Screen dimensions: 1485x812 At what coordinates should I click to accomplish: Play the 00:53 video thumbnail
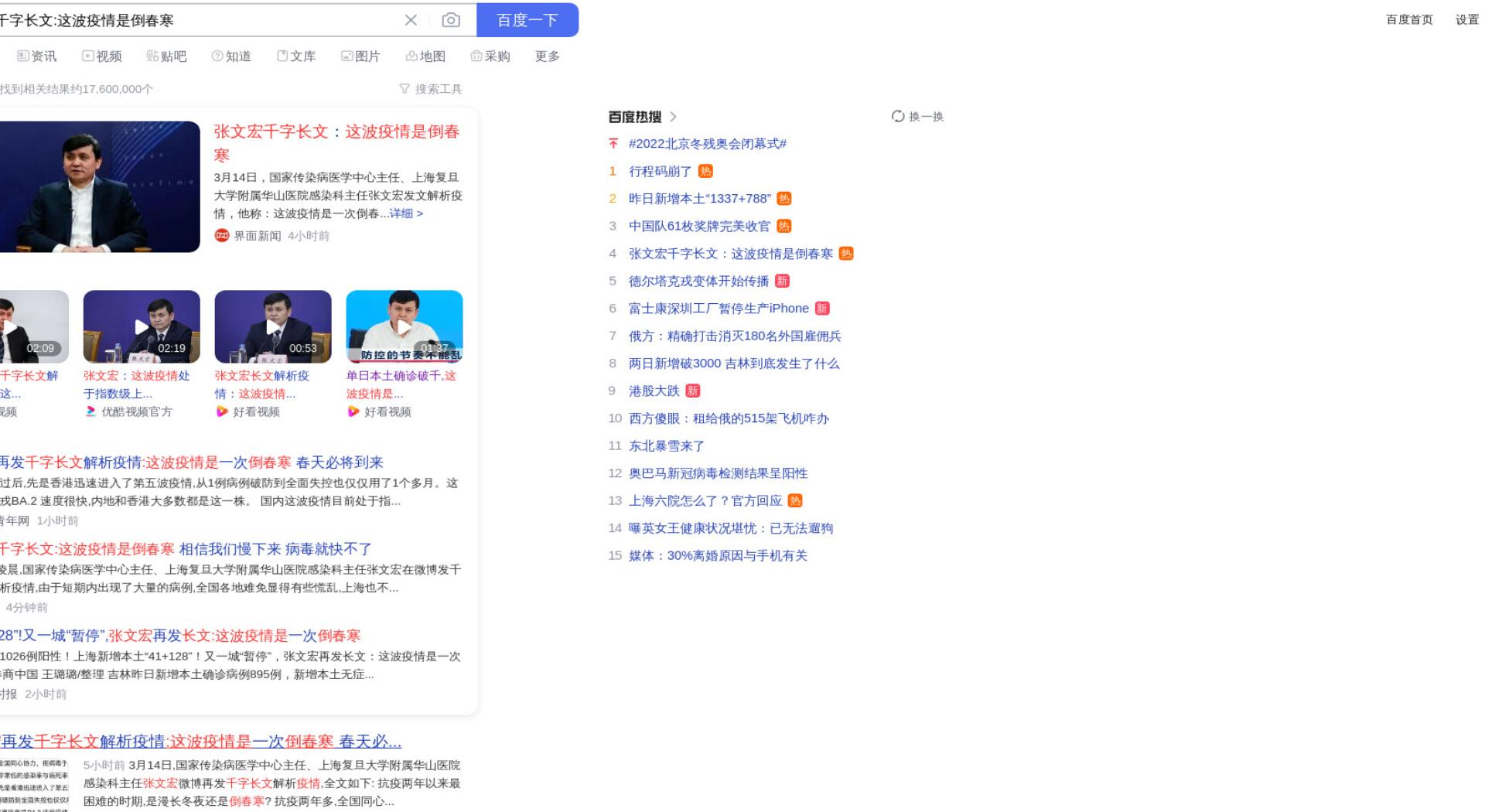(x=273, y=326)
